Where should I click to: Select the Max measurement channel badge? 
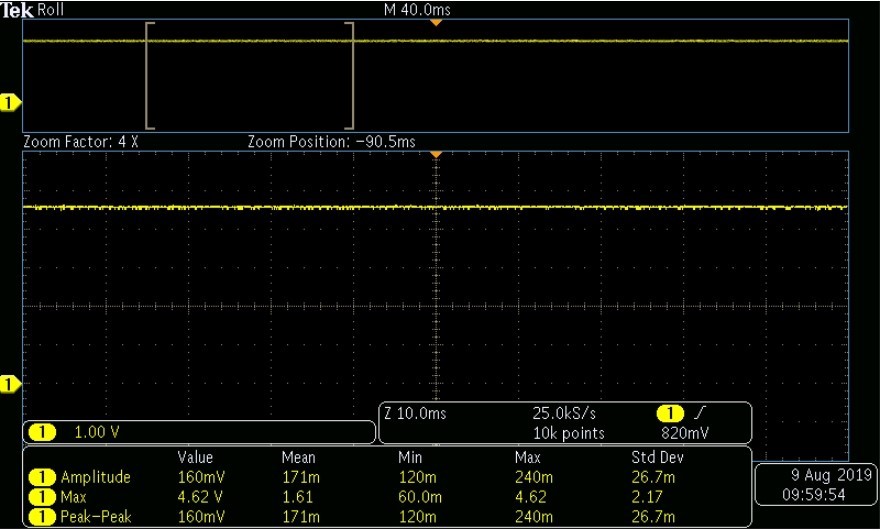(x=42, y=497)
